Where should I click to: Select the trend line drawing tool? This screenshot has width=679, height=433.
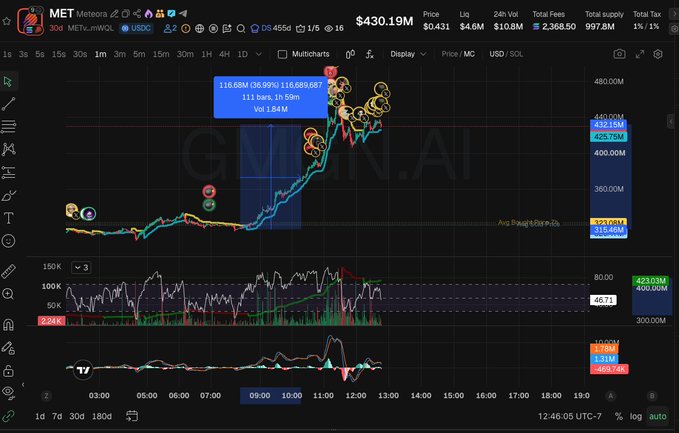[x=8, y=104]
